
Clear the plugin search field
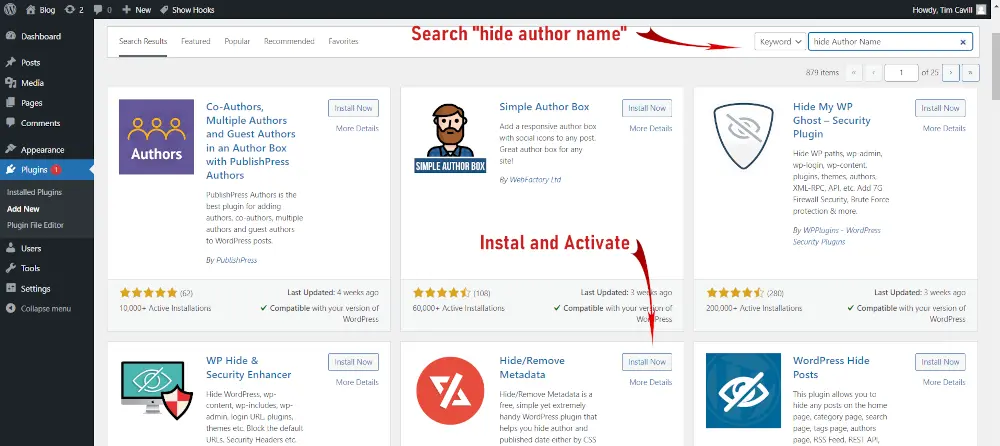coord(963,41)
